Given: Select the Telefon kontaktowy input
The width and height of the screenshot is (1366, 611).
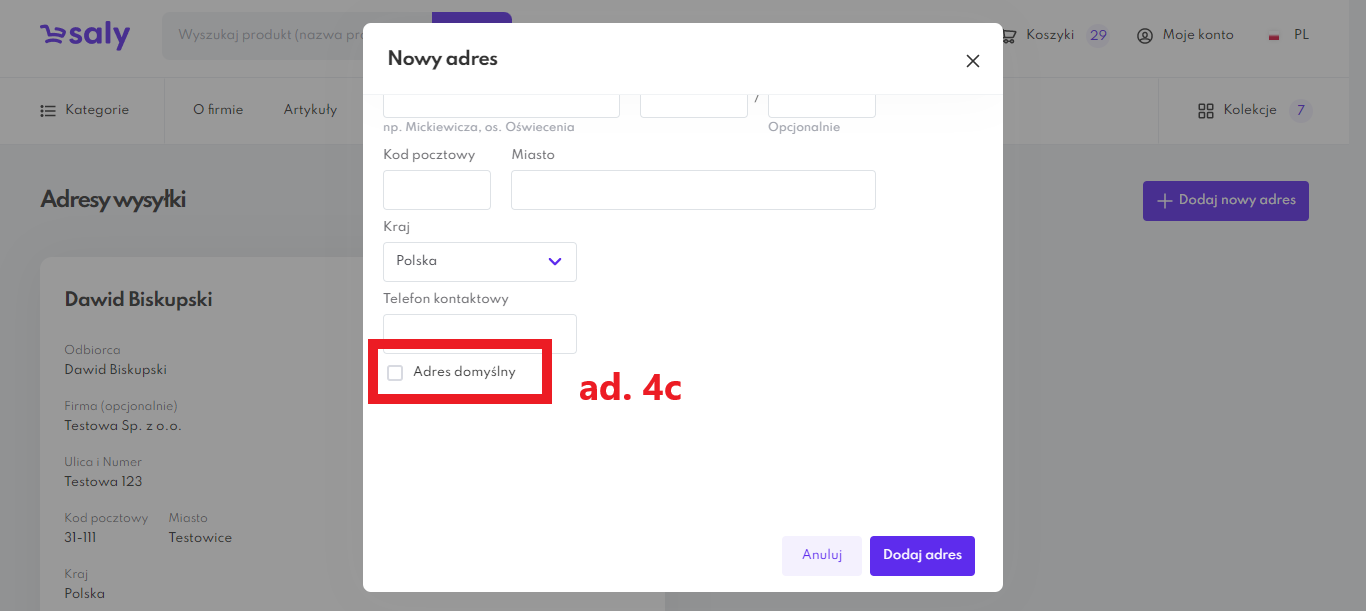Looking at the screenshot, I should pyautogui.click(x=479, y=332).
